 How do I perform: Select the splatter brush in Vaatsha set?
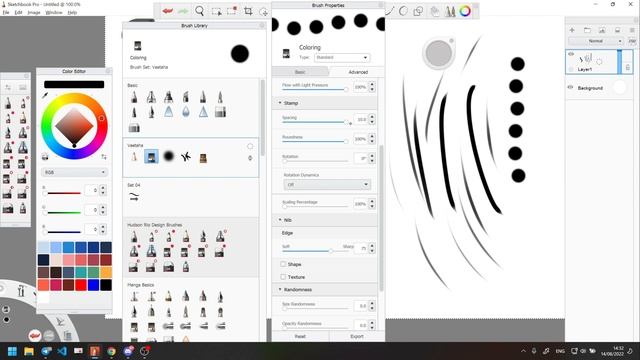186,157
